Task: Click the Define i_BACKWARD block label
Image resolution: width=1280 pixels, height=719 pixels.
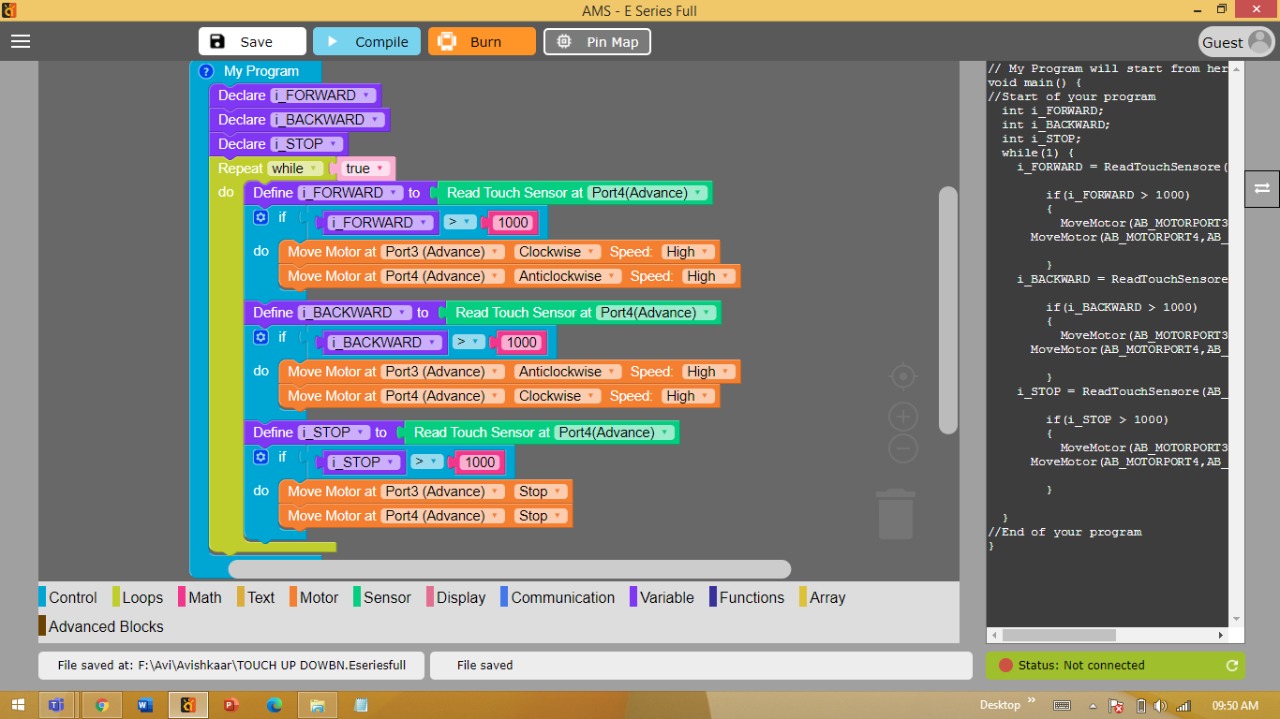Action: coord(273,312)
